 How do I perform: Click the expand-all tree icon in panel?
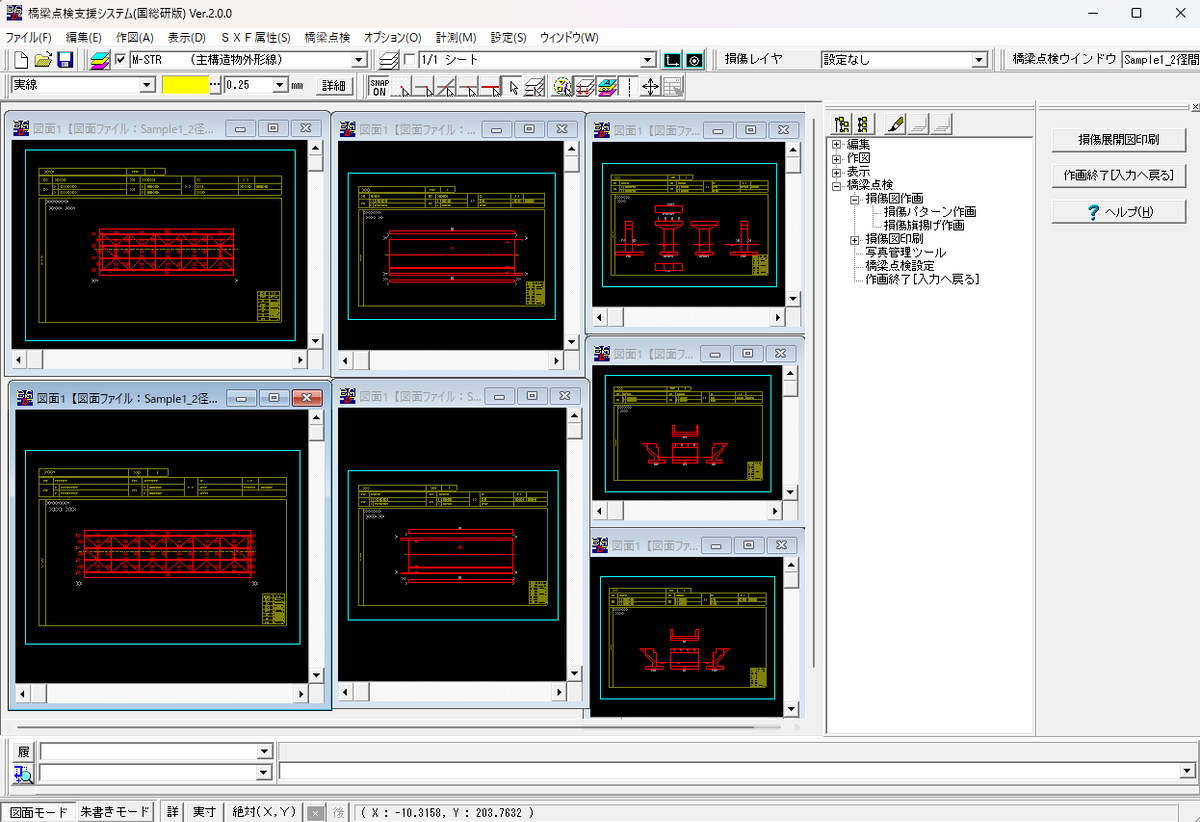[841, 124]
